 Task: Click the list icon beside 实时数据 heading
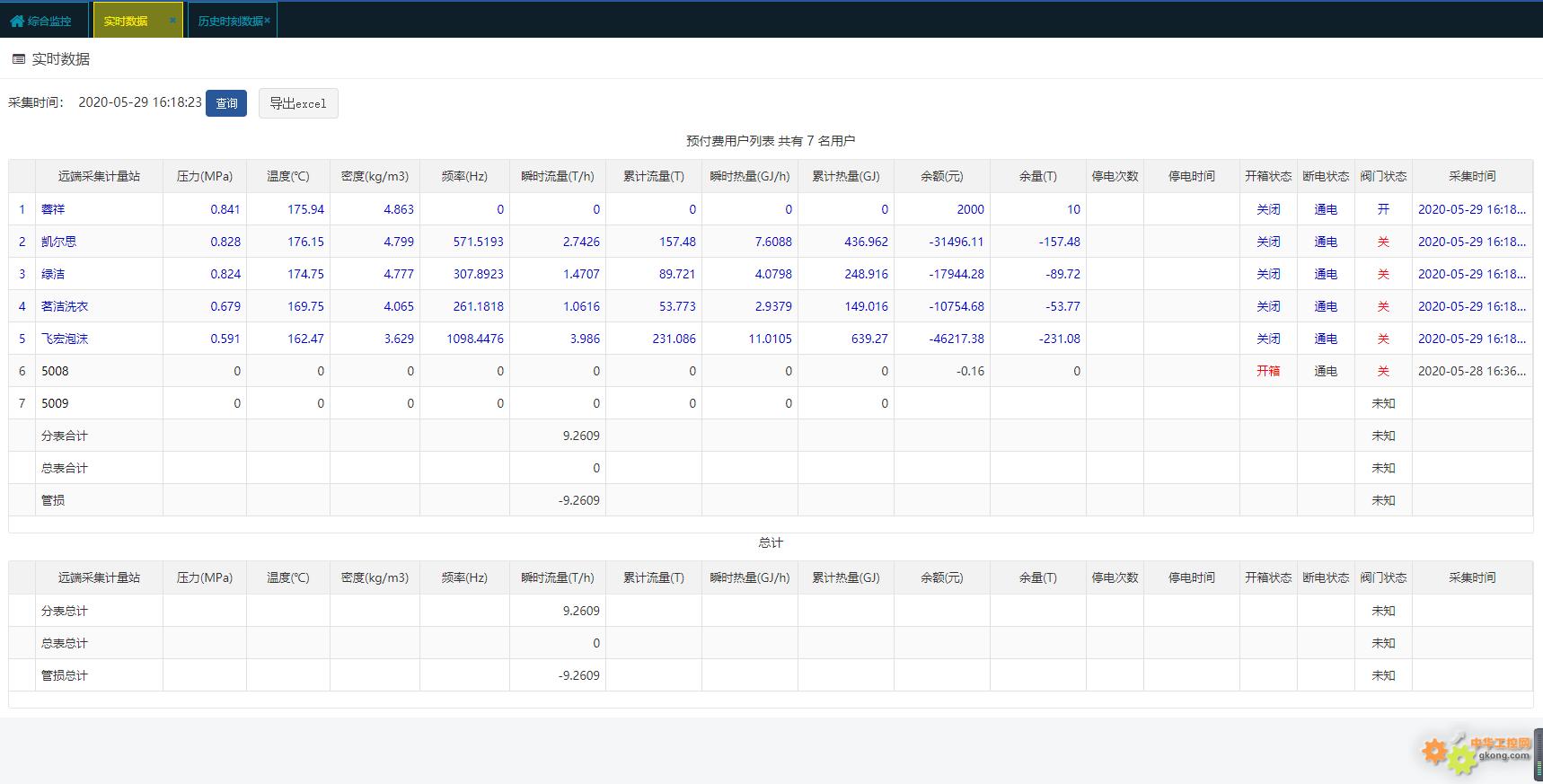click(x=19, y=59)
